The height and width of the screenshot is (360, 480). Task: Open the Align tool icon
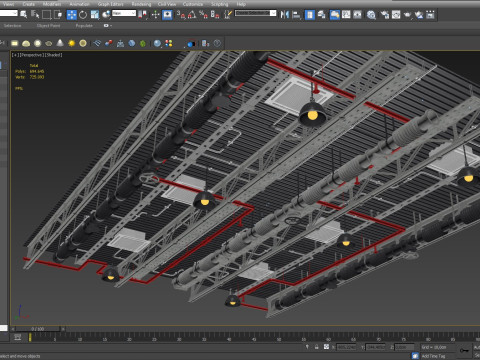[x=296, y=15]
